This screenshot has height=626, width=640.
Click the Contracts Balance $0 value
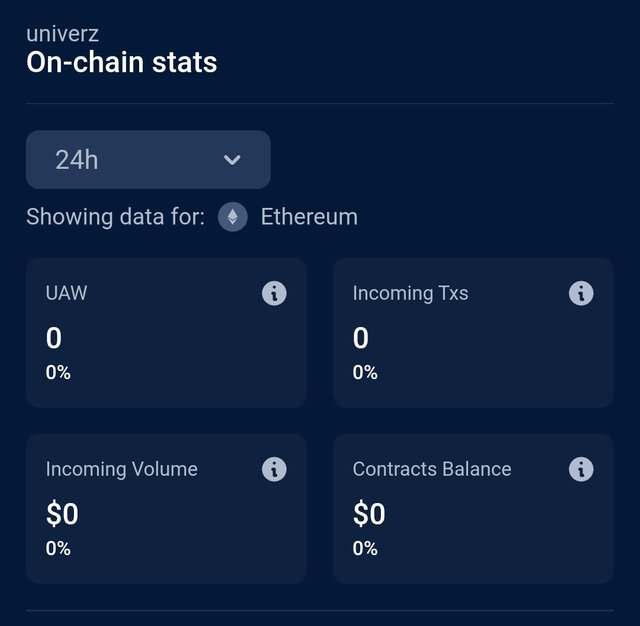369,514
